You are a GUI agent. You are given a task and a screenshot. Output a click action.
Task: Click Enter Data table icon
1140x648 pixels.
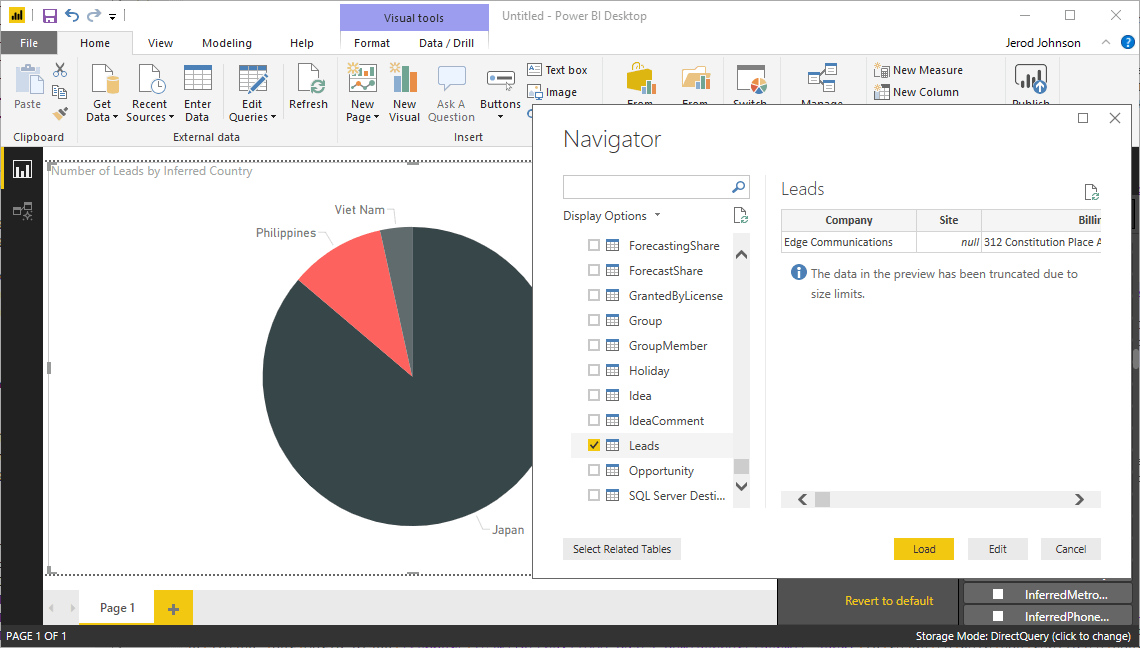coord(197,78)
